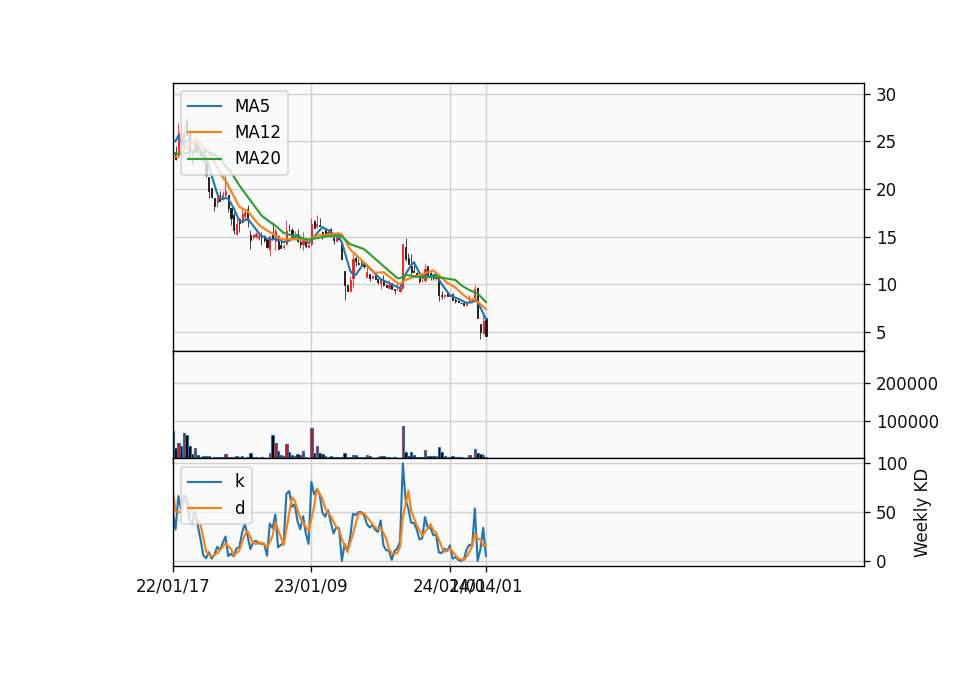Click the k legend label in KD panel
The height and width of the screenshot is (690, 960).
coord(239,481)
